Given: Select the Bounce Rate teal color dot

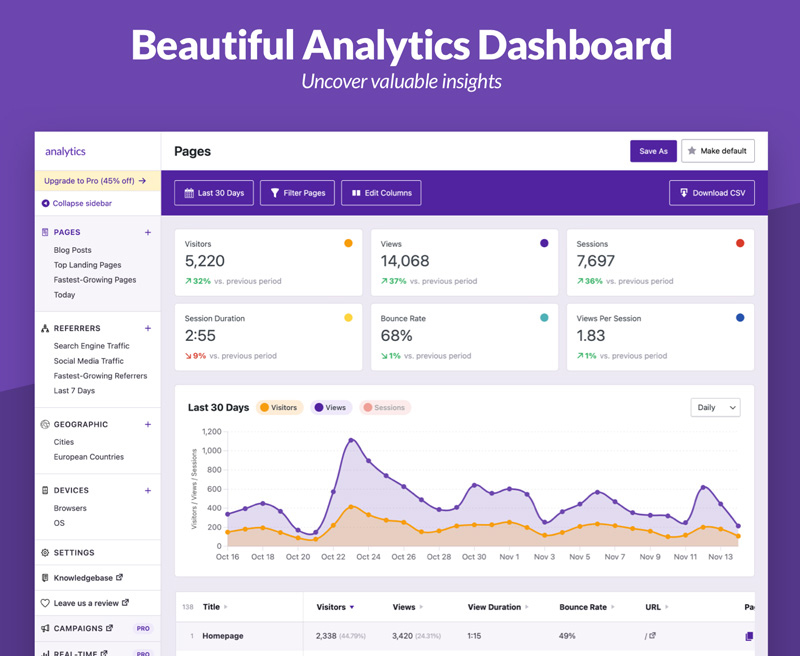Looking at the screenshot, I should tap(544, 318).
